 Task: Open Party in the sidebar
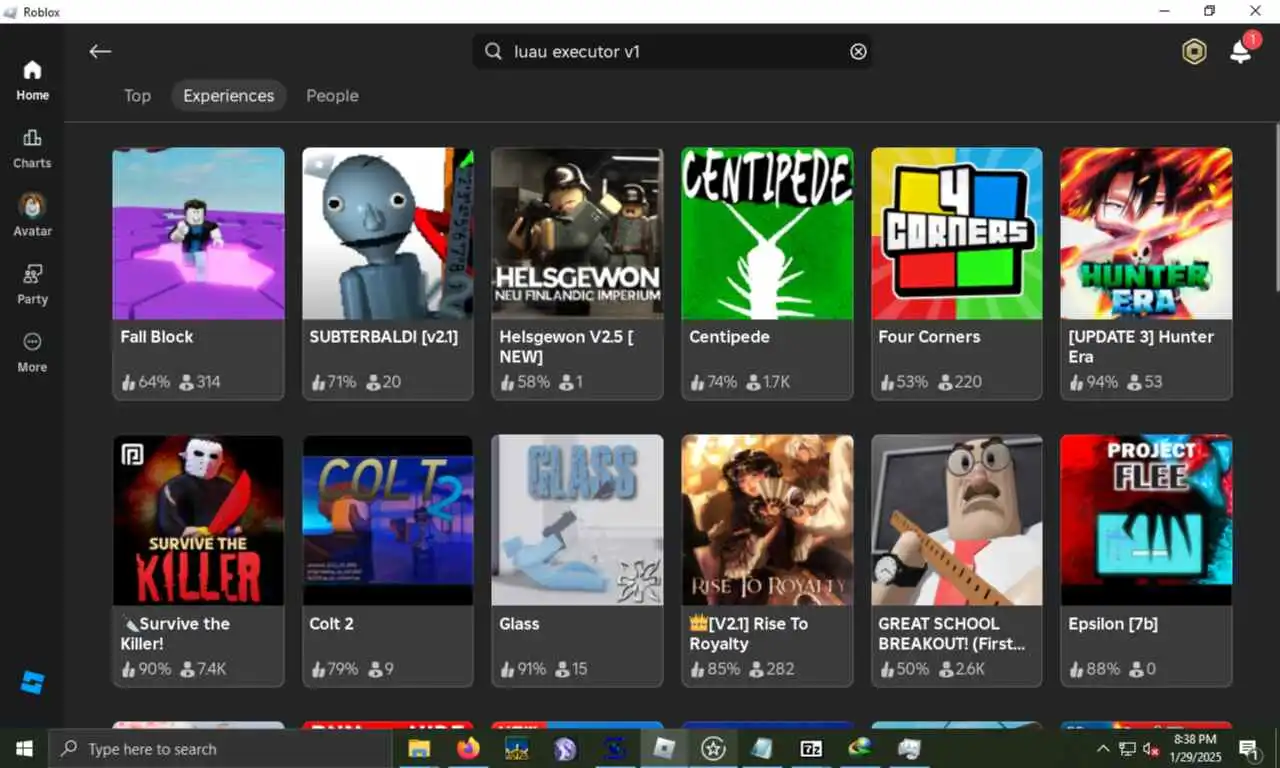coord(32,285)
